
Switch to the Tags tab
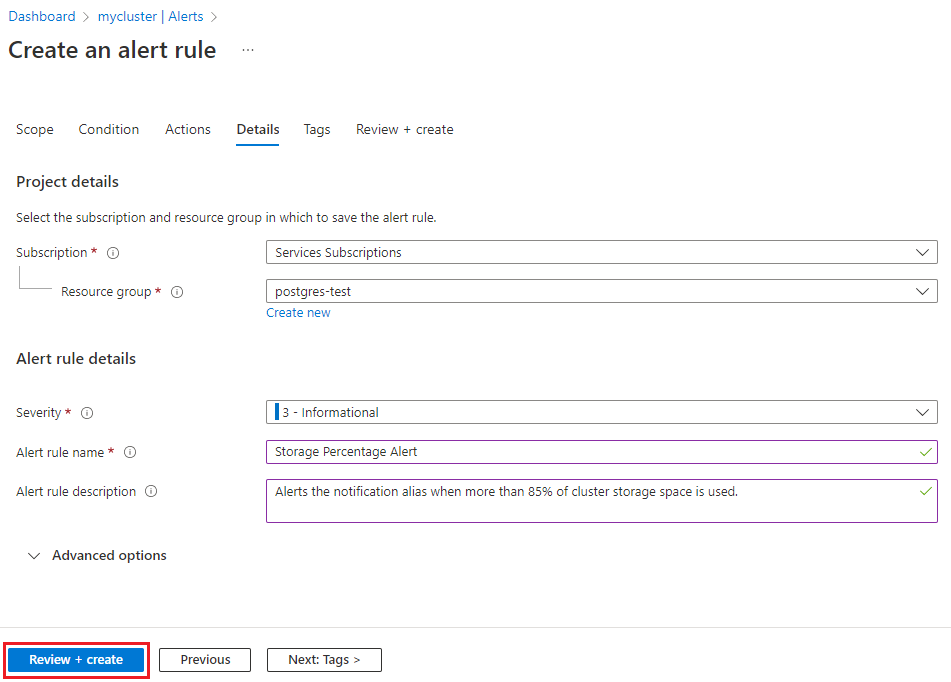click(x=316, y=129)
